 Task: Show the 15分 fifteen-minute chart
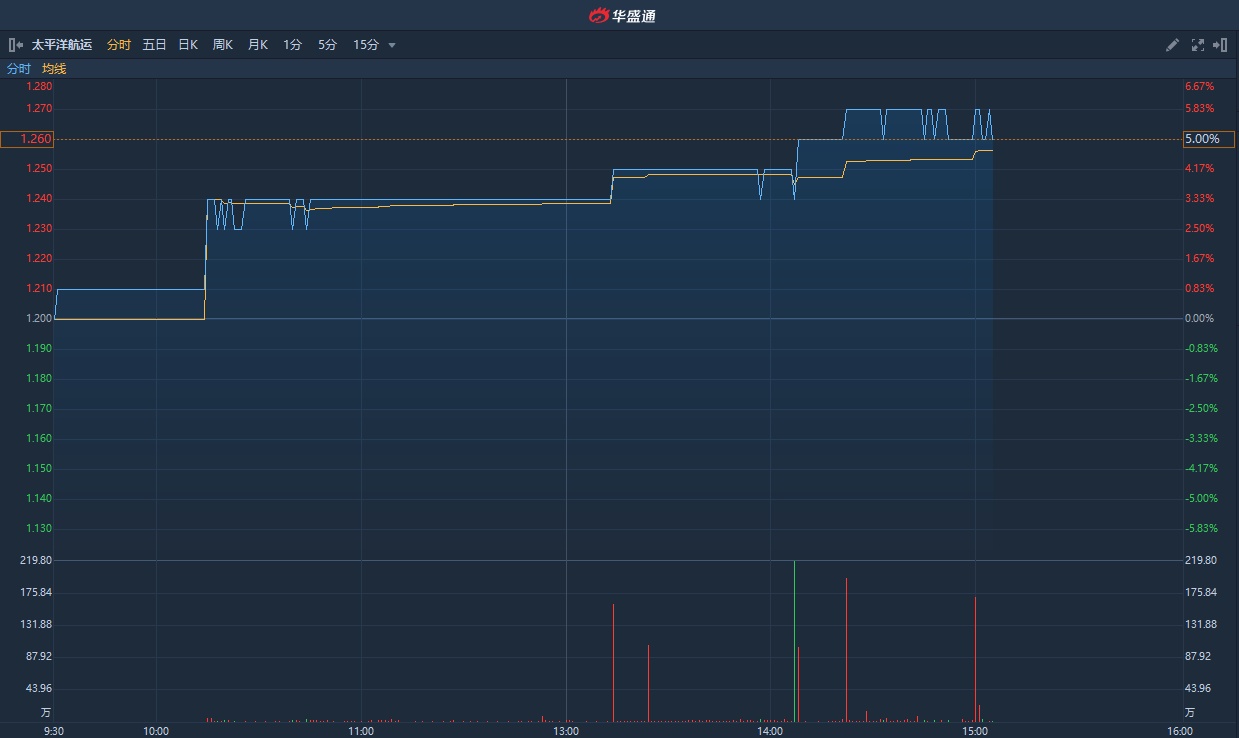click(365, 45)
